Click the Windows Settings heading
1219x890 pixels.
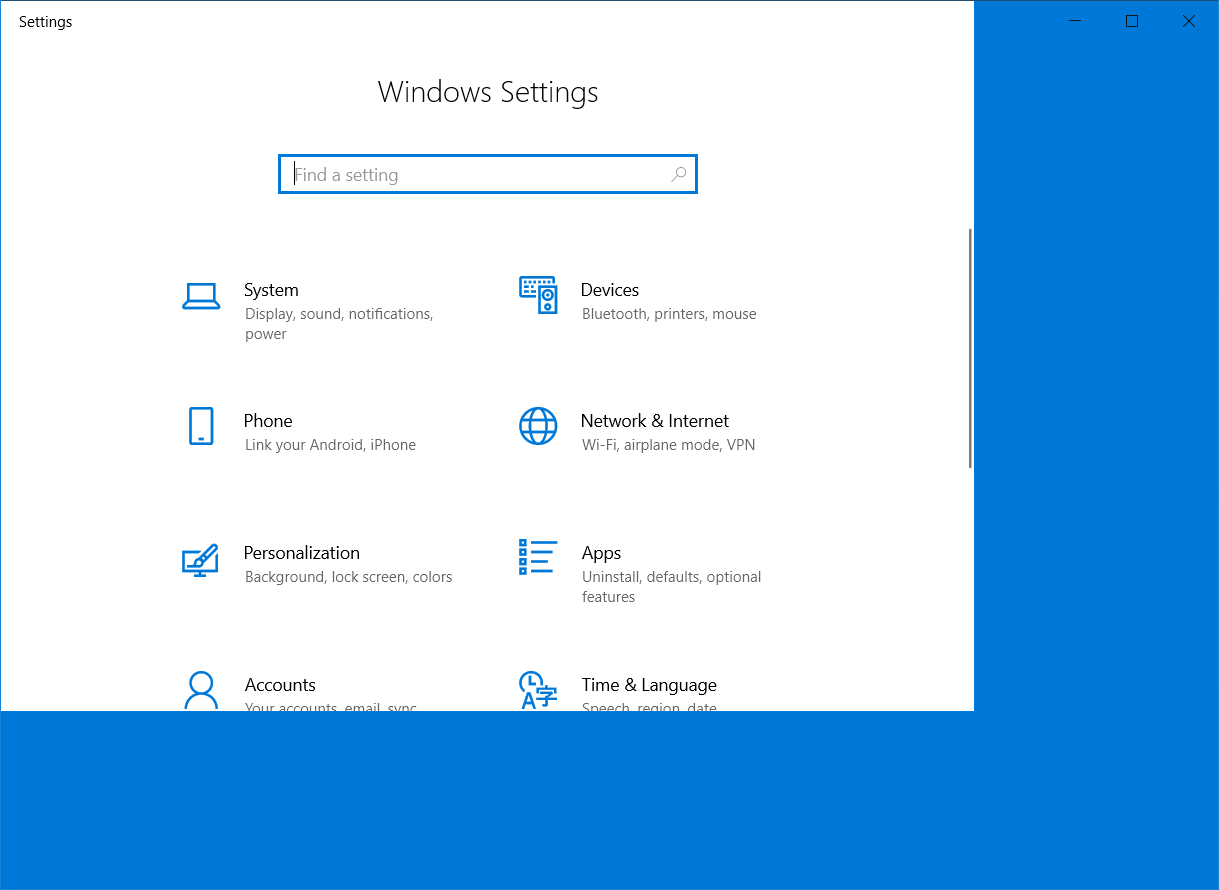[488, 92]
